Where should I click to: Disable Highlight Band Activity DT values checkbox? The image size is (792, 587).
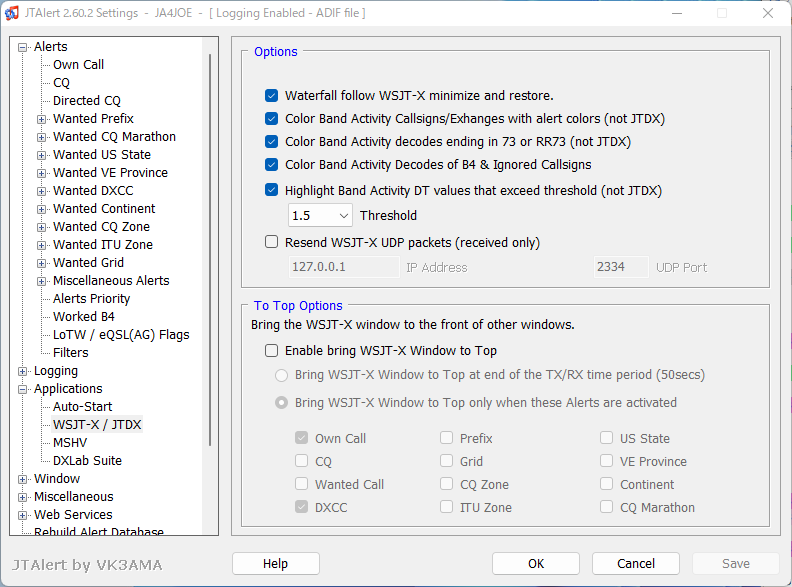tap(272, 190)
